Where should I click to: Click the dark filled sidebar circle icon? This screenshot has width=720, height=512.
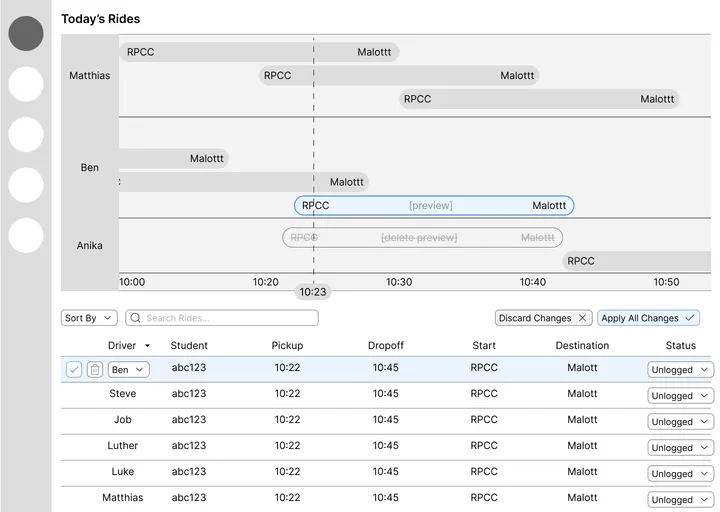26,34
